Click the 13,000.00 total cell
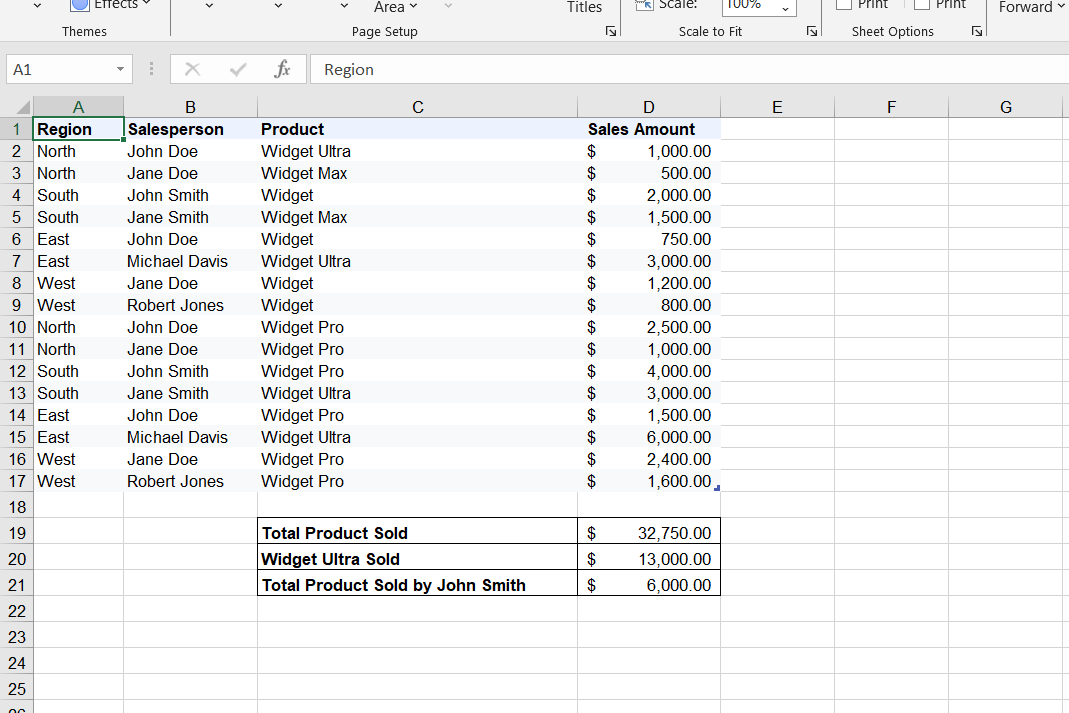The height and width of the screenshot is (713, 1069). pyautogui.click(x=648, y=559)
